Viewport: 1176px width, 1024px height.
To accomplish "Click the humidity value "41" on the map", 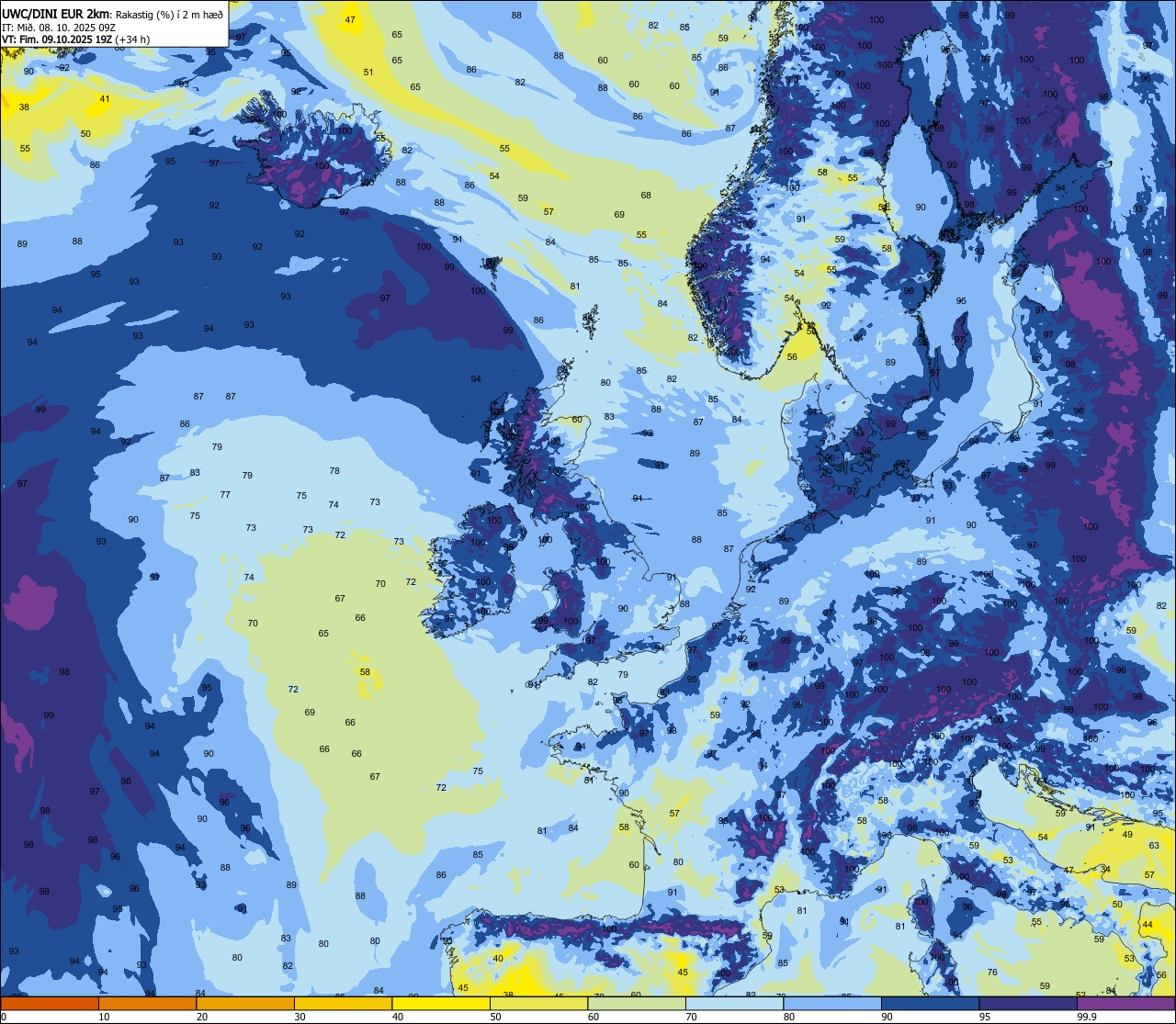I will point(105,99).
